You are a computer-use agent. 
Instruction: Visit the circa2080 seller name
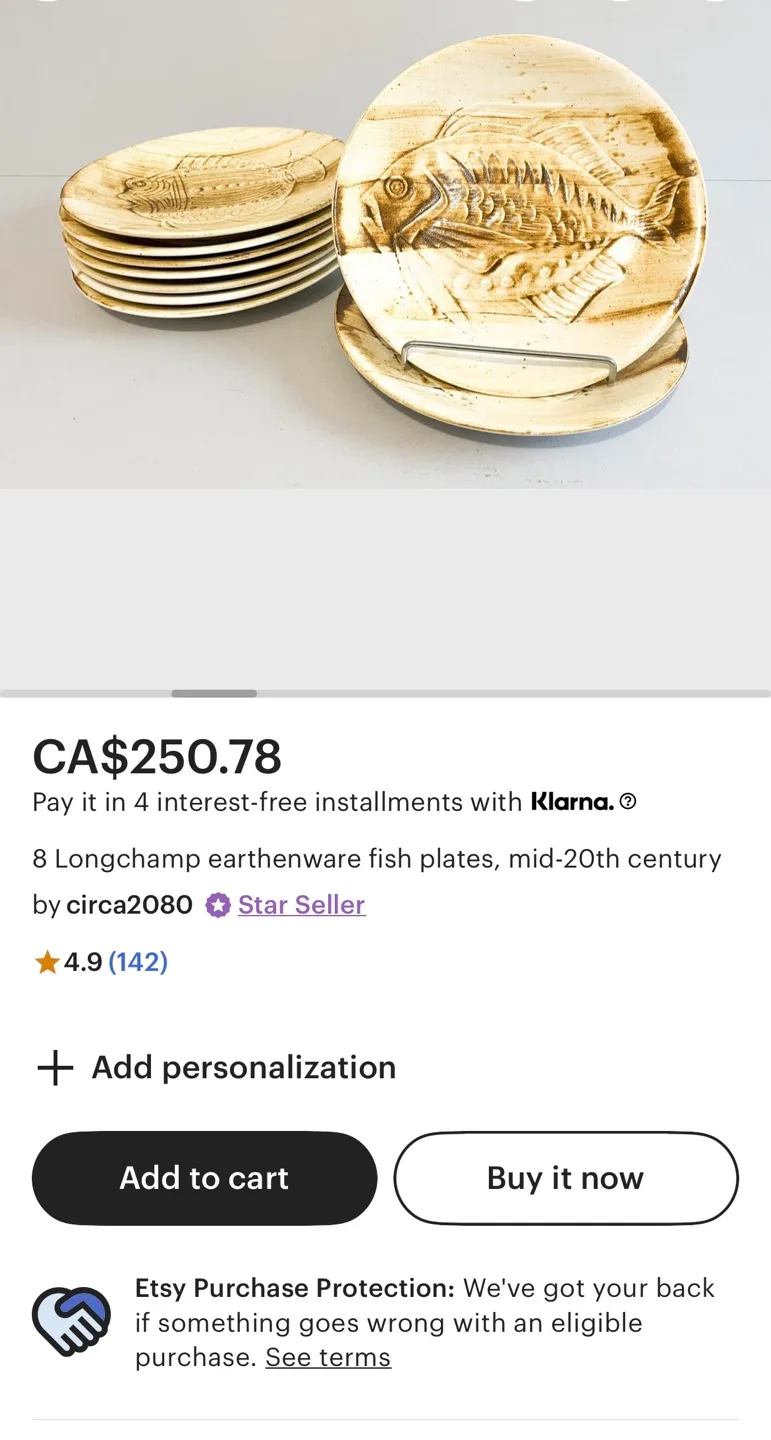pyautogui.click(x=129, y=905)
